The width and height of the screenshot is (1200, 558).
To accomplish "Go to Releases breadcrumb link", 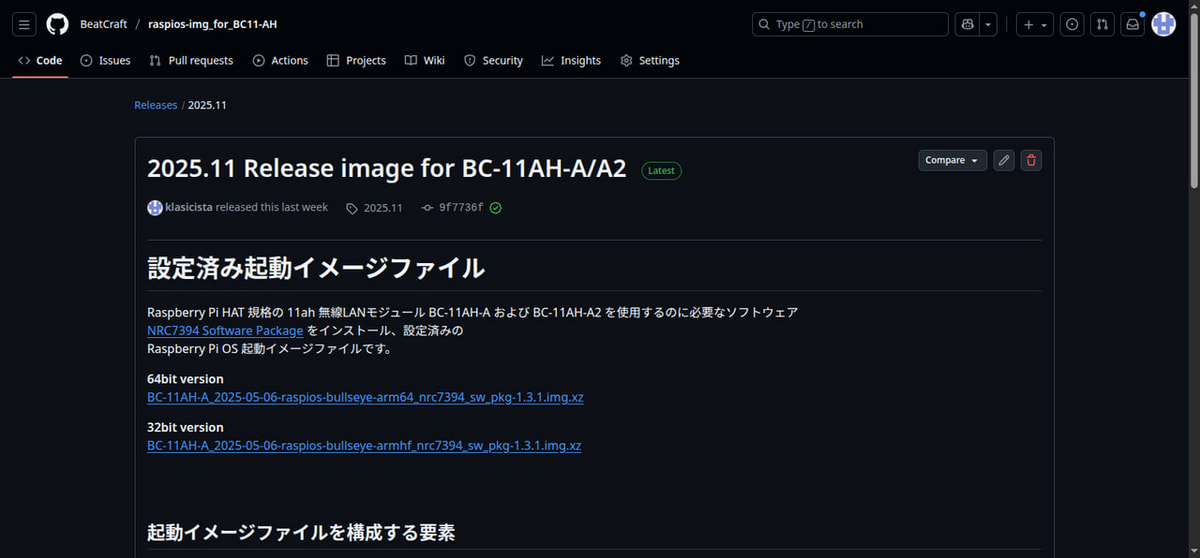I will point(155,105).
